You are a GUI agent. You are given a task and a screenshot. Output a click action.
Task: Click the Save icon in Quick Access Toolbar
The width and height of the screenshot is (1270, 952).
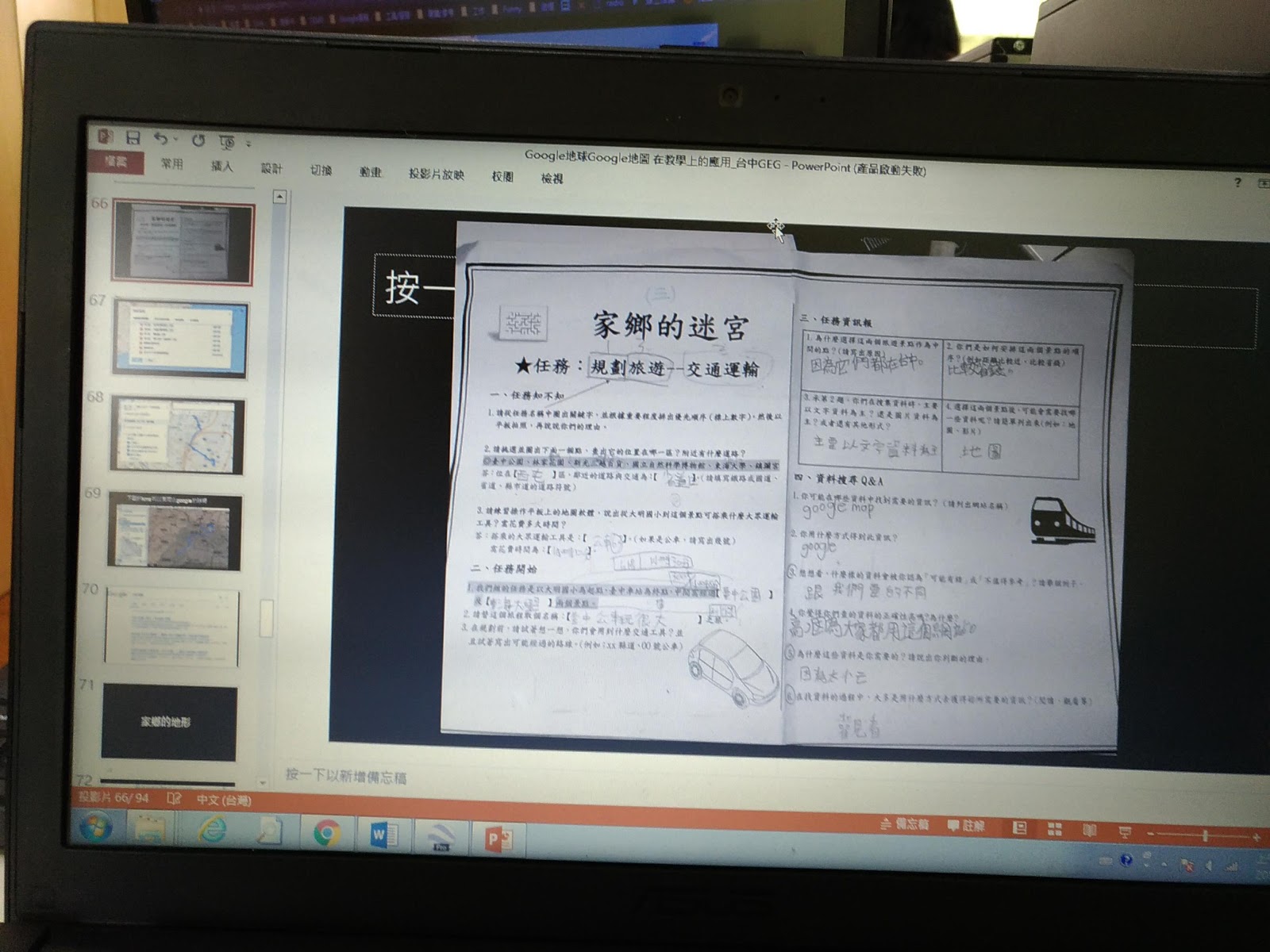pyautogui.click(x=133, y=136)
